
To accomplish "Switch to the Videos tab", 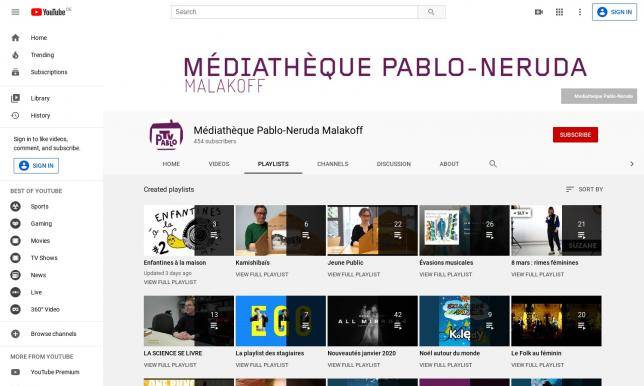I will 219,164.
